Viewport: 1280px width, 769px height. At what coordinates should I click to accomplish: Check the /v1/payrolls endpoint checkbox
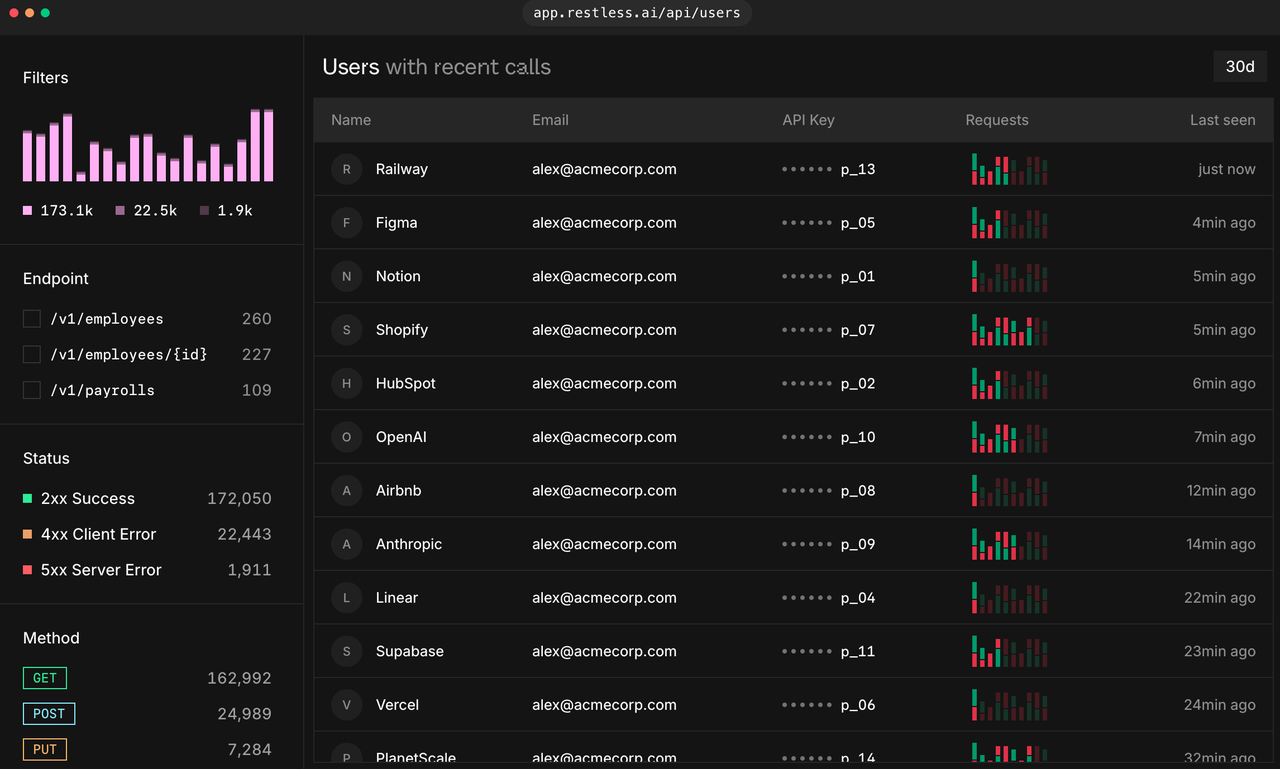point(32,390)
